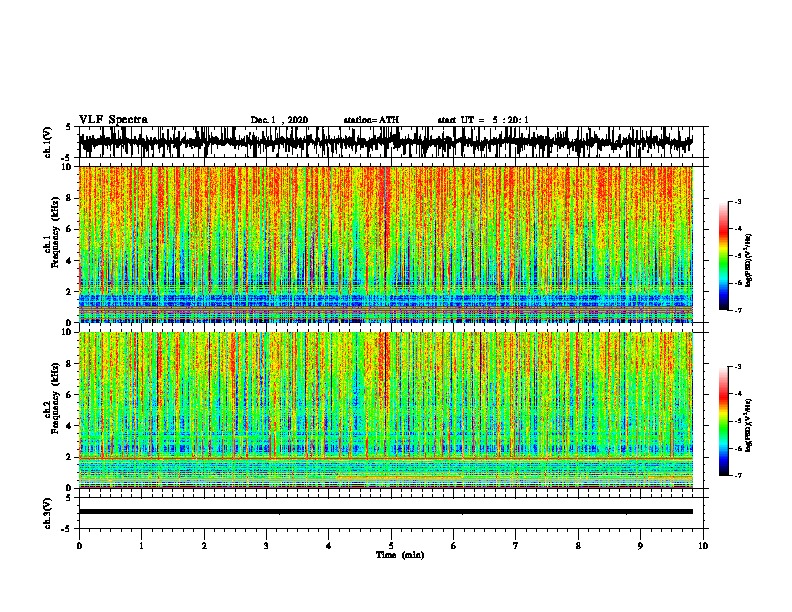The image size is (792, 612).
Task: Click the '8' kHz tick on ch.1 frequency axis
Action: (69, 198)
